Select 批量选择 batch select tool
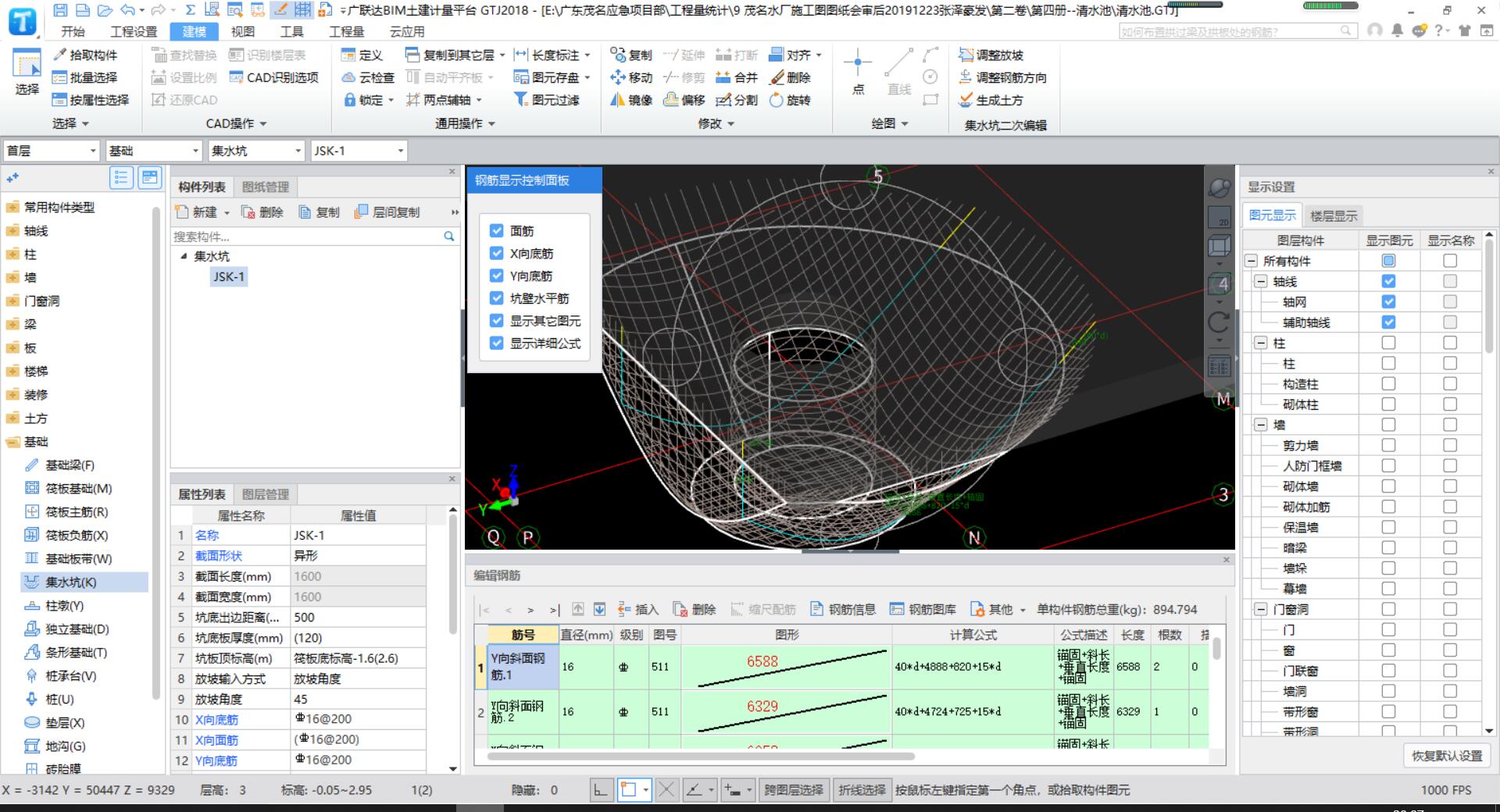 click(x=85, y=77)
